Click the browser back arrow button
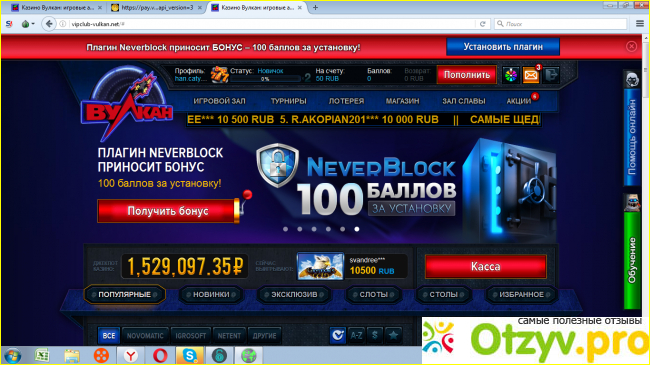The height and width of the screenshot is (365, 650). [x=49, y=24]
